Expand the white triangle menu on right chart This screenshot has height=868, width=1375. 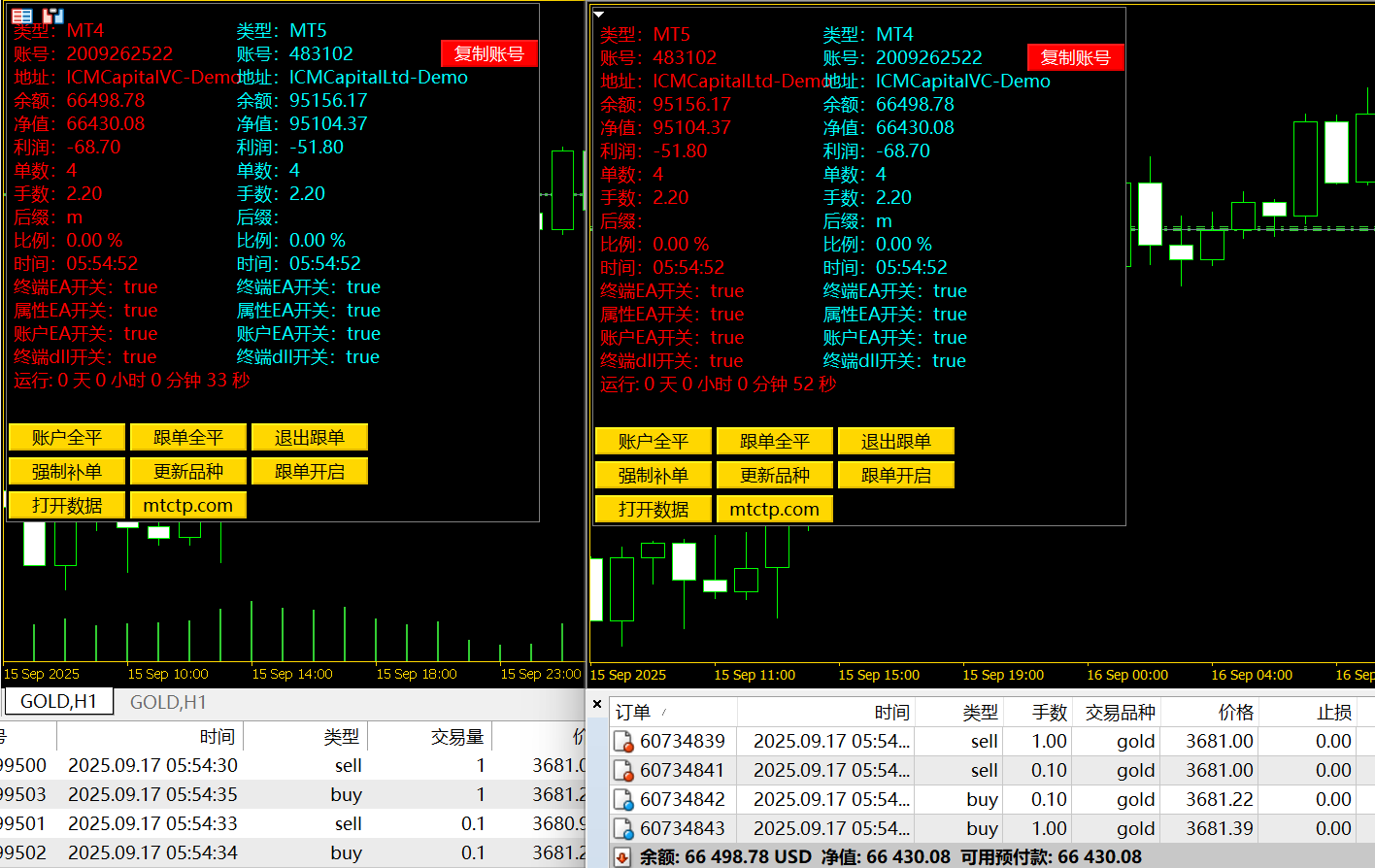(x=599, y=15)
